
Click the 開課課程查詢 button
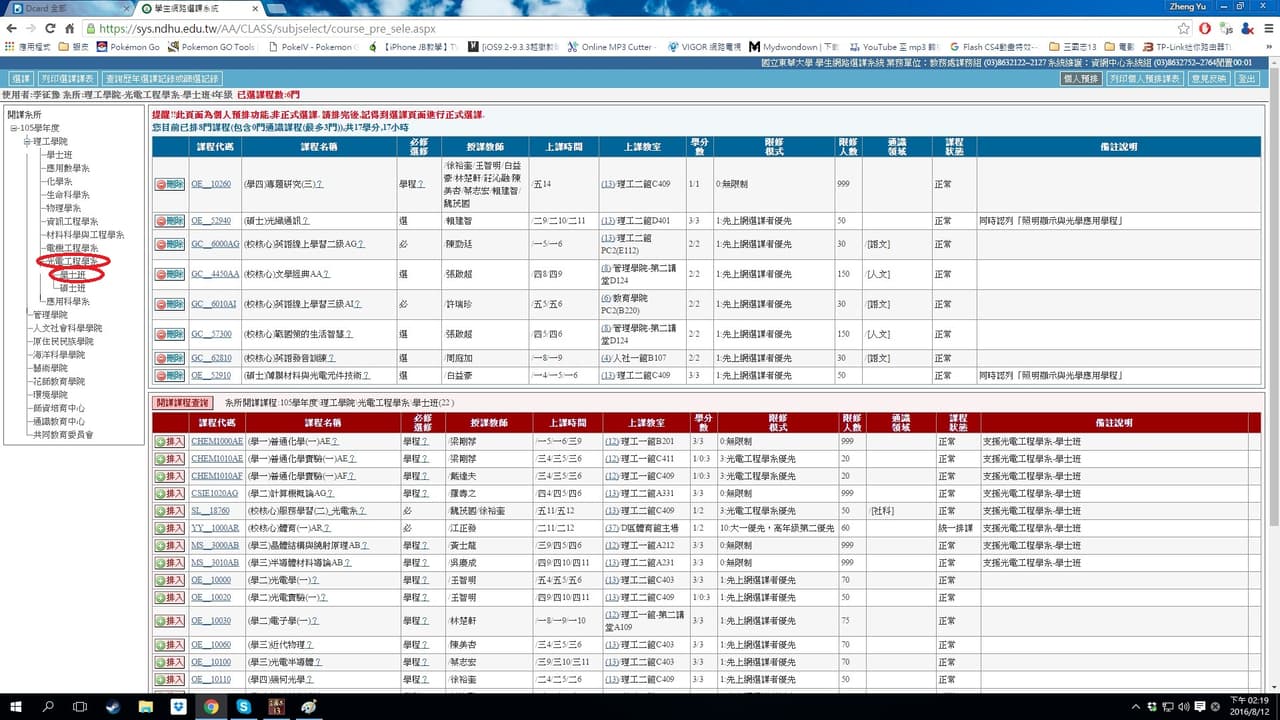click(x=183, y=402)
